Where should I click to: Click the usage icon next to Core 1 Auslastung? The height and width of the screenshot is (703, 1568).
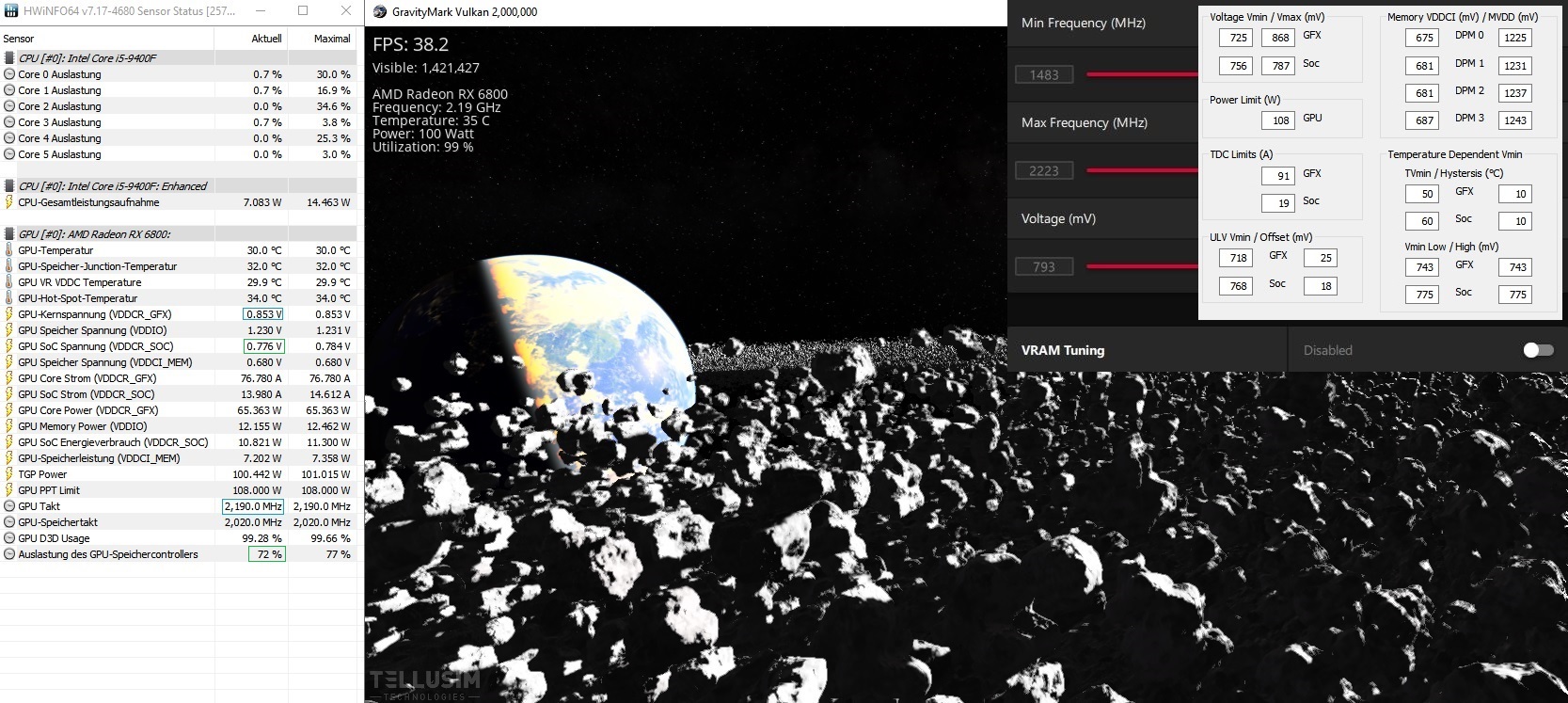(9, 90)
